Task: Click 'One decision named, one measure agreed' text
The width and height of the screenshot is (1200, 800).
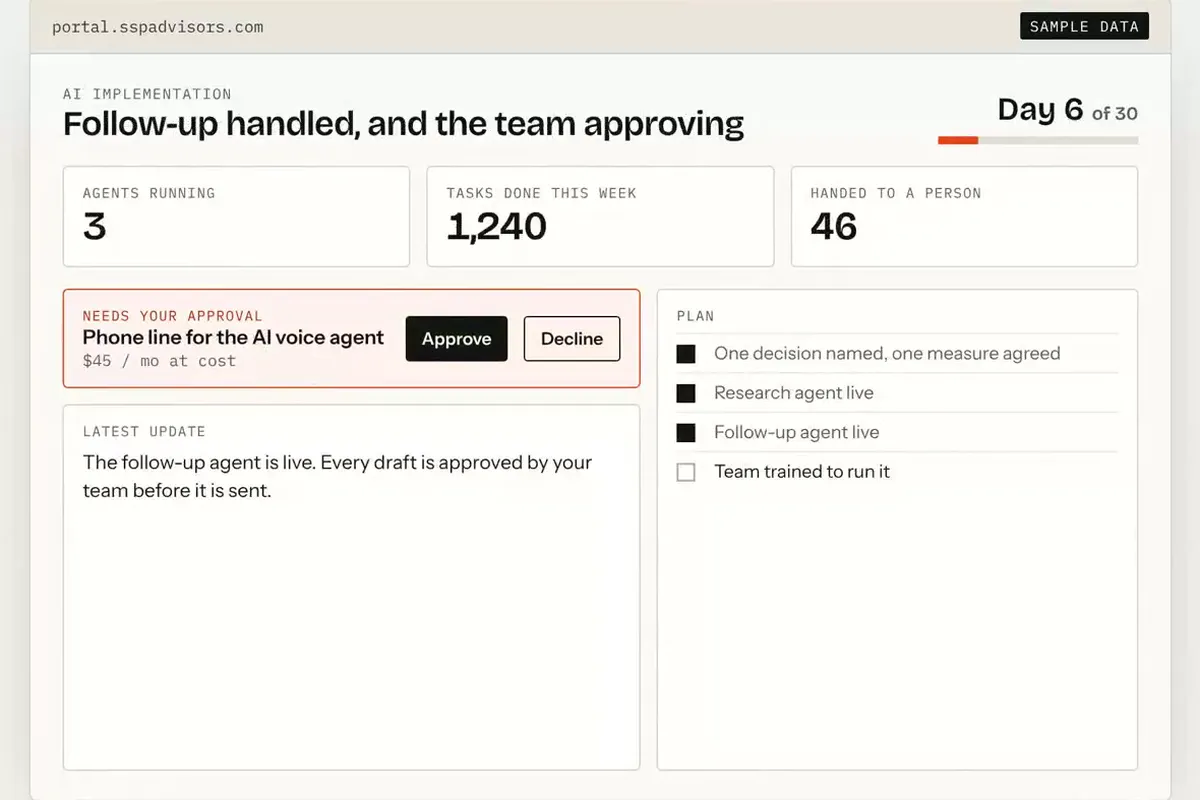Action: coord(887,354)
